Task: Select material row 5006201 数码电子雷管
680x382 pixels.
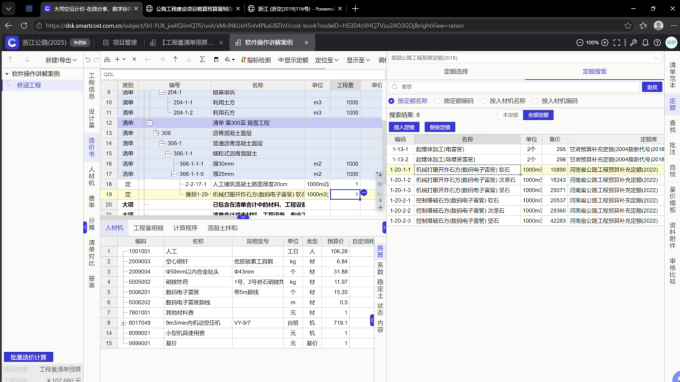Action: pos(237,292)
